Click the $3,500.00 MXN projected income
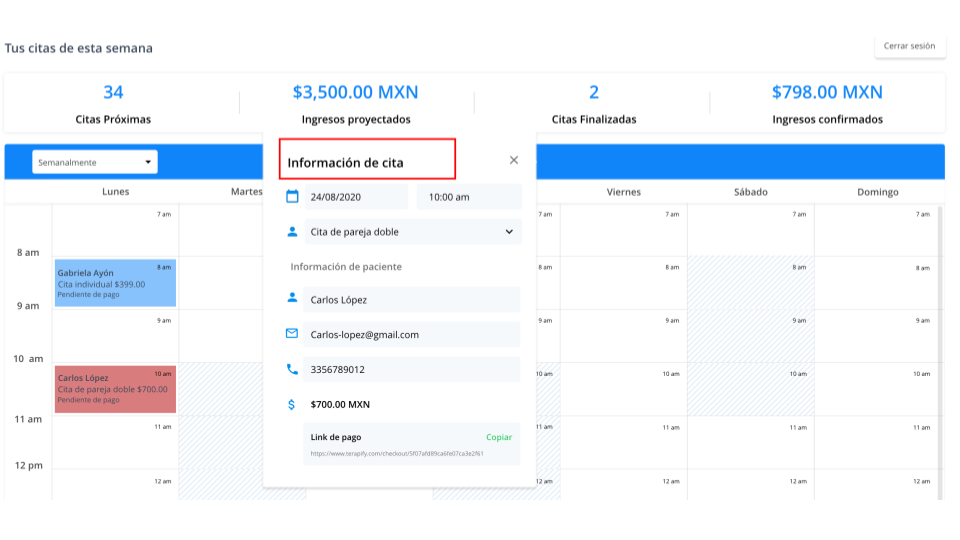Image resolution: width=960 pixels, height=540 pixels. click(355, 92)
